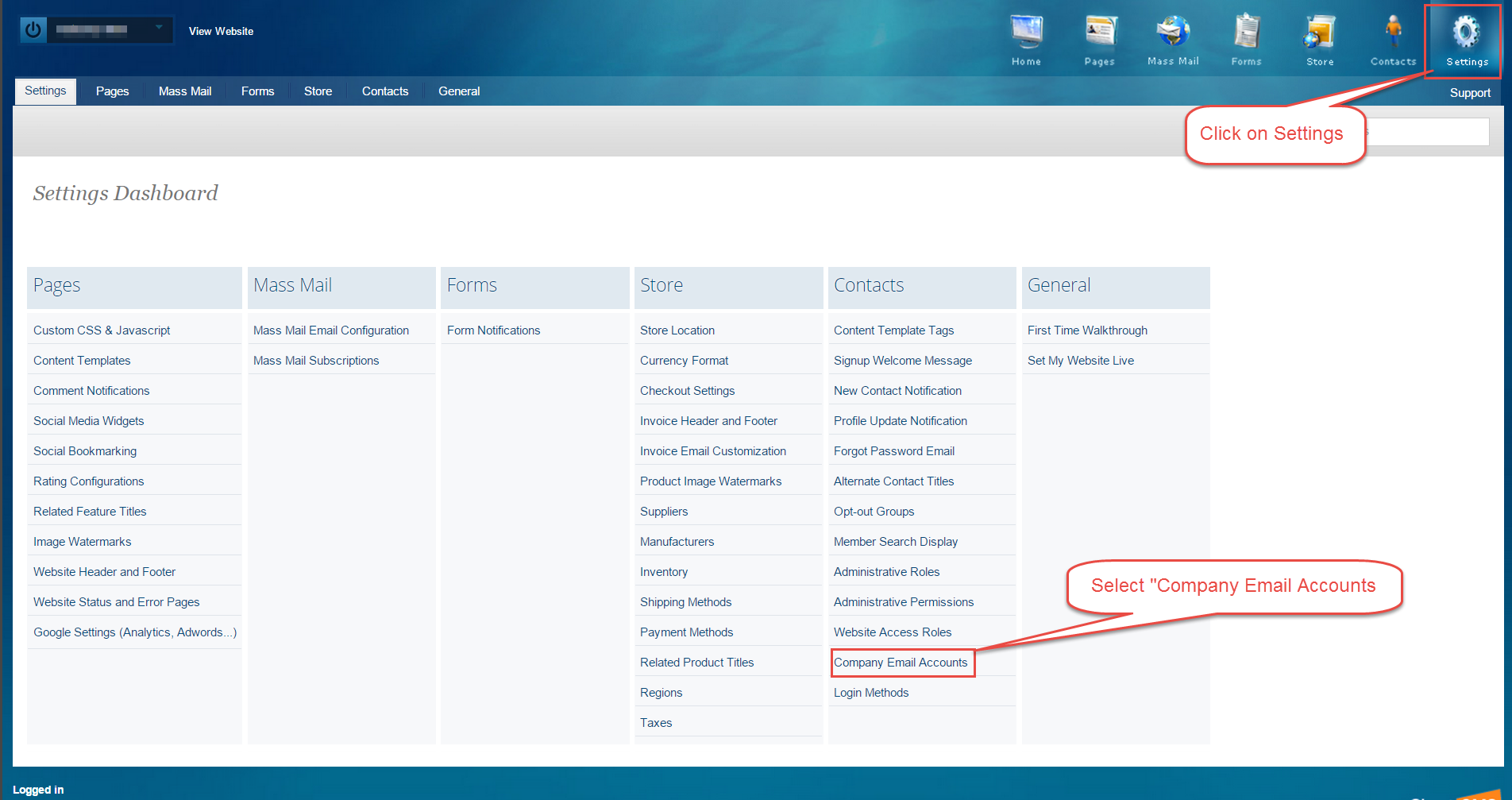Open Shipping Methods
Screen dimensions: 1512x800
click(x=685, y=602)
